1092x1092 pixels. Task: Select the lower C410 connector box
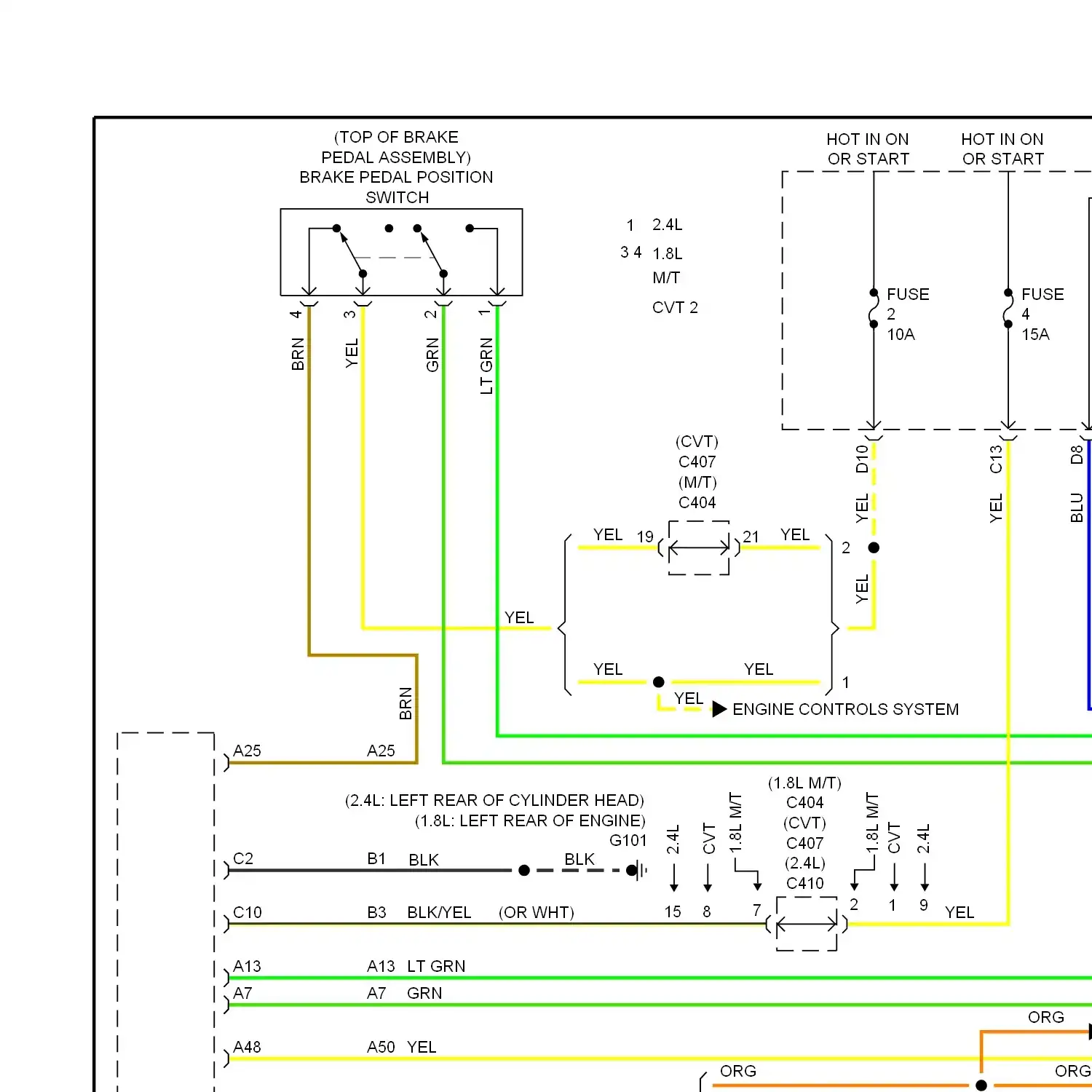pyautogui.click(x=807, y=924)
